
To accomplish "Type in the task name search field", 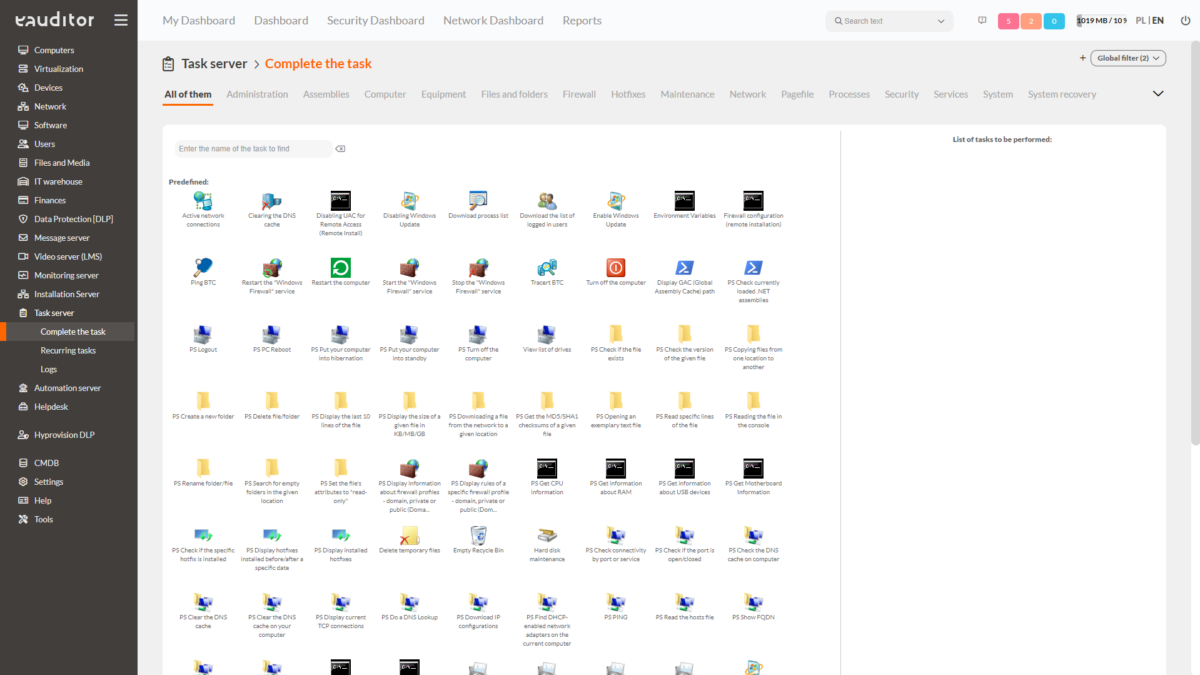I will [253, 147].
